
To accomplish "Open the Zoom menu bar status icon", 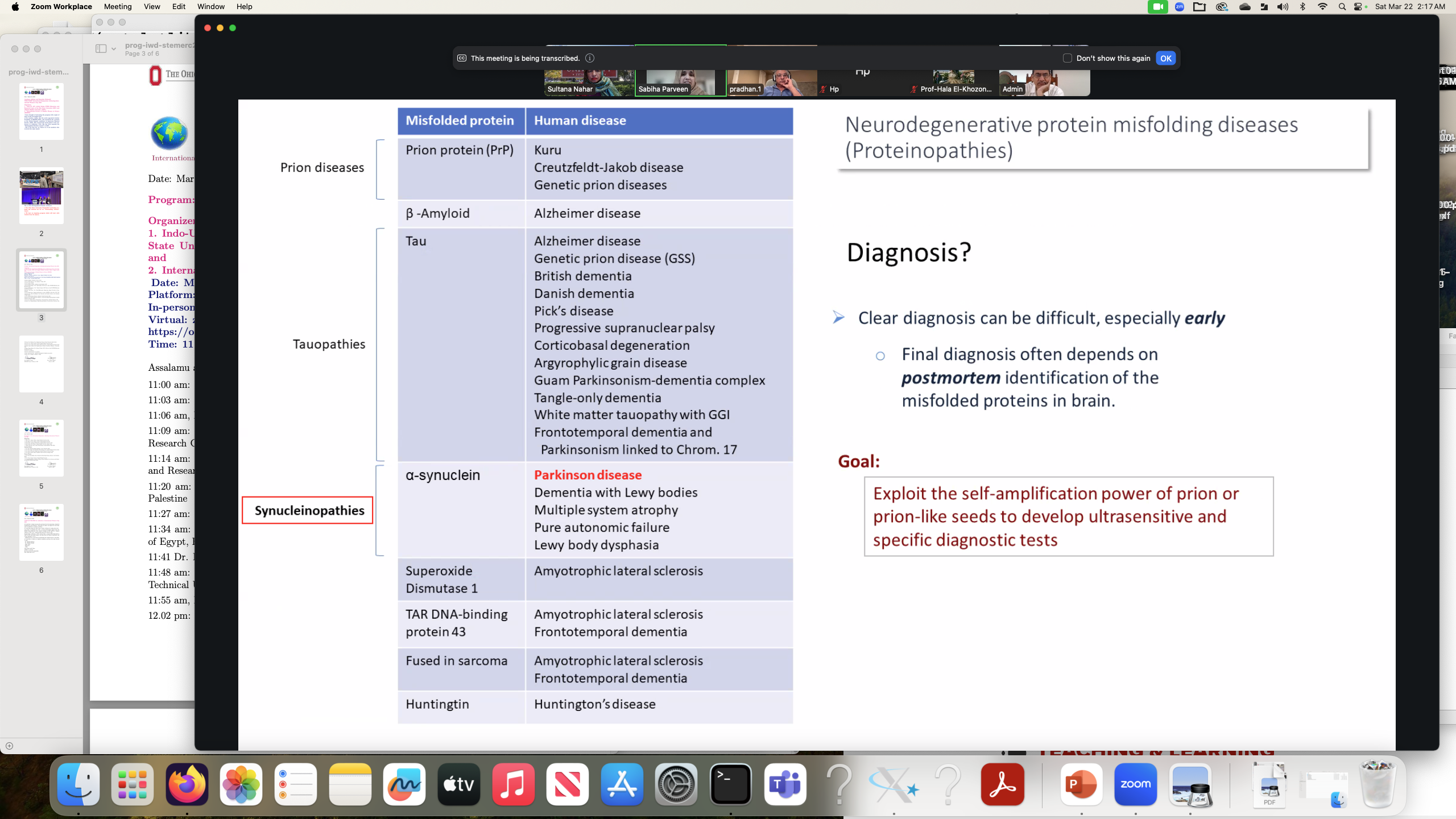I will click(1180, 7).
